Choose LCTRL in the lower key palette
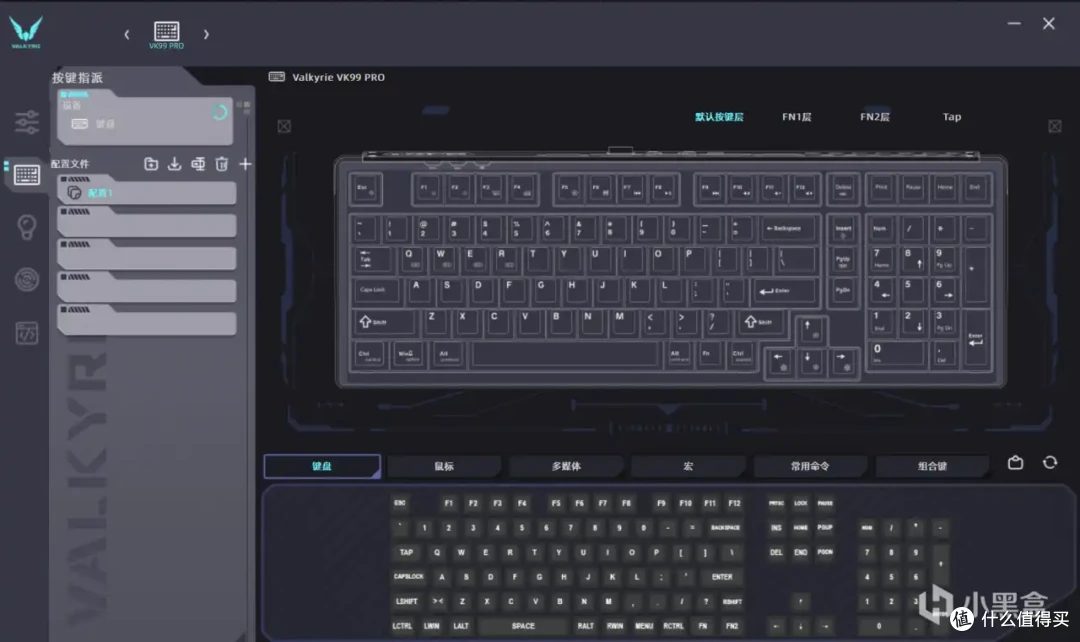 coord(402,626)
